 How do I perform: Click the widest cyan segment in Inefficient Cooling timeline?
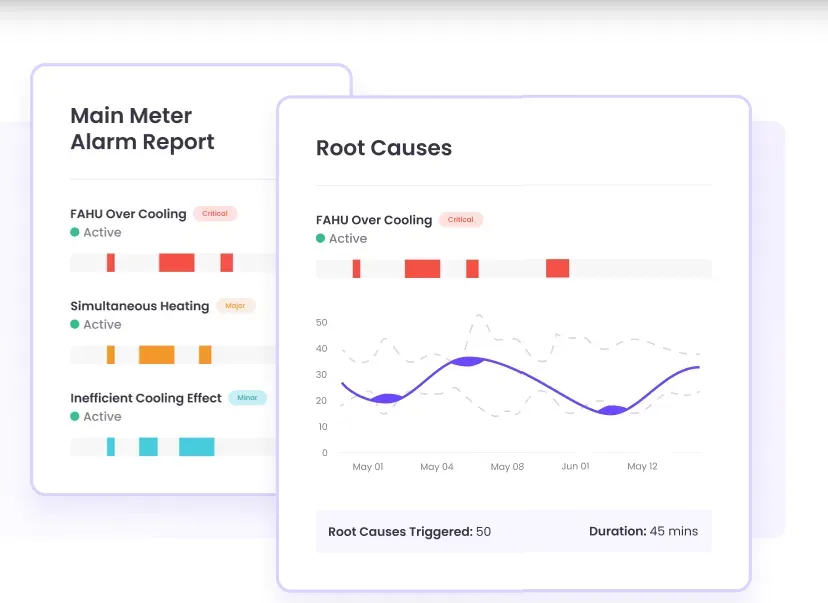[x=196, y=446]
